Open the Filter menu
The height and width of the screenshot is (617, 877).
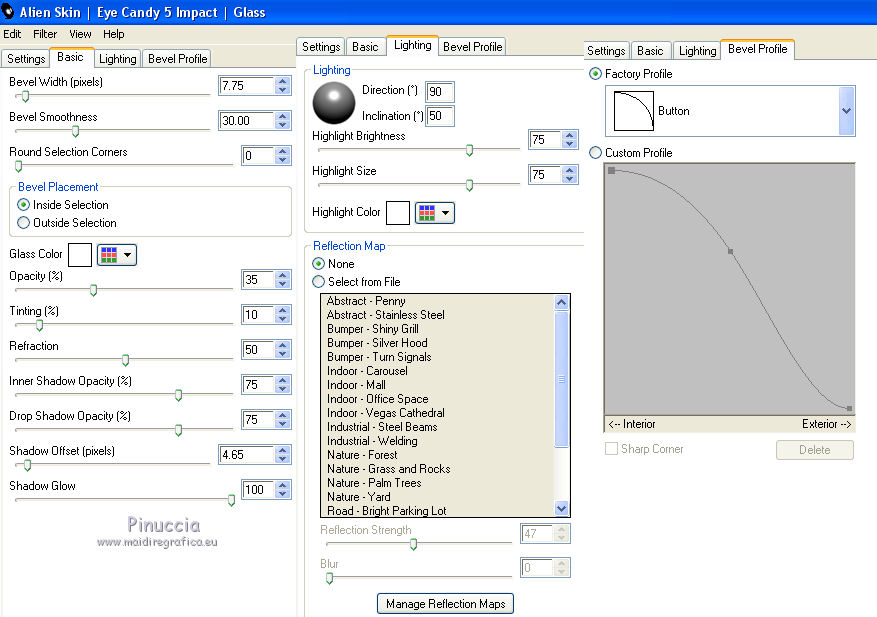(x=45, y=34)
